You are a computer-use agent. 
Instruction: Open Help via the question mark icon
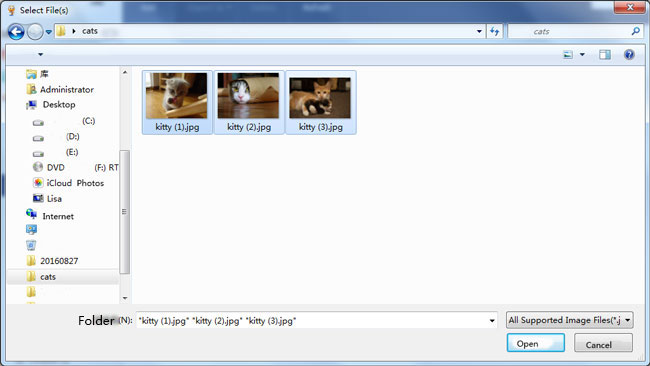coord(629,54)
